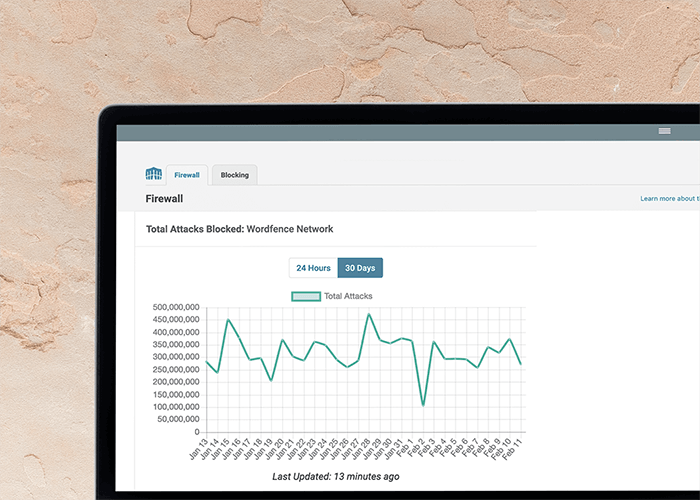Switch to the Firewall tab
This screenshot has width=700, height=500.
187,175
